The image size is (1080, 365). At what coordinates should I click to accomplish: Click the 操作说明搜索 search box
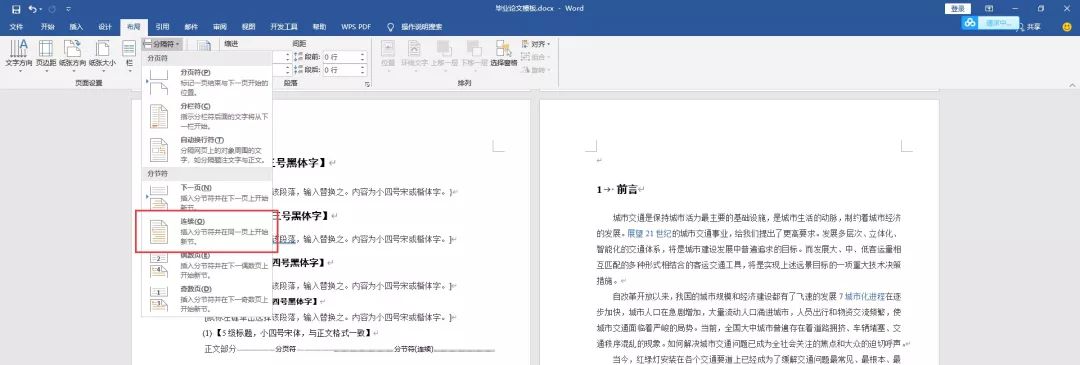click(x=422, y=27)
